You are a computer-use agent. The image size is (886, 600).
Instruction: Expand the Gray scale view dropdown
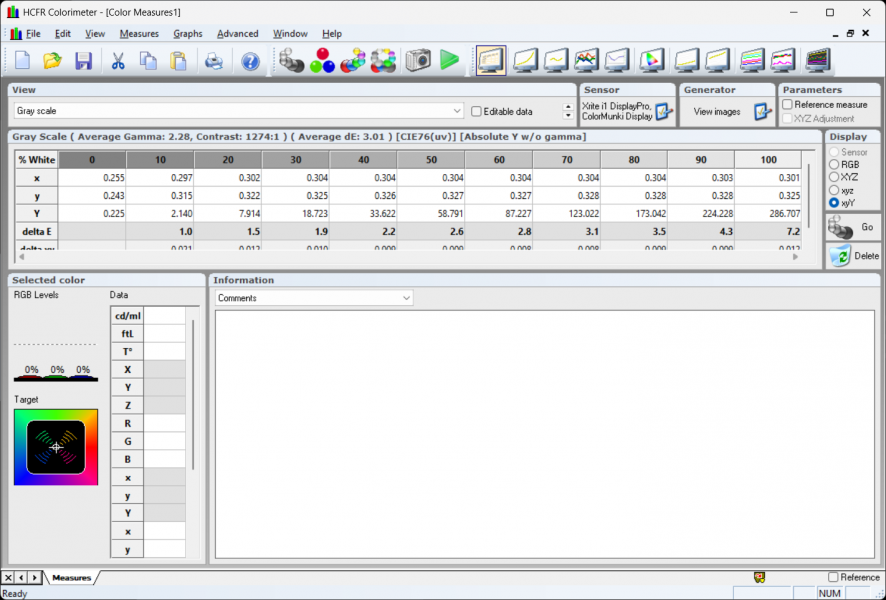[x=457, y=112]
